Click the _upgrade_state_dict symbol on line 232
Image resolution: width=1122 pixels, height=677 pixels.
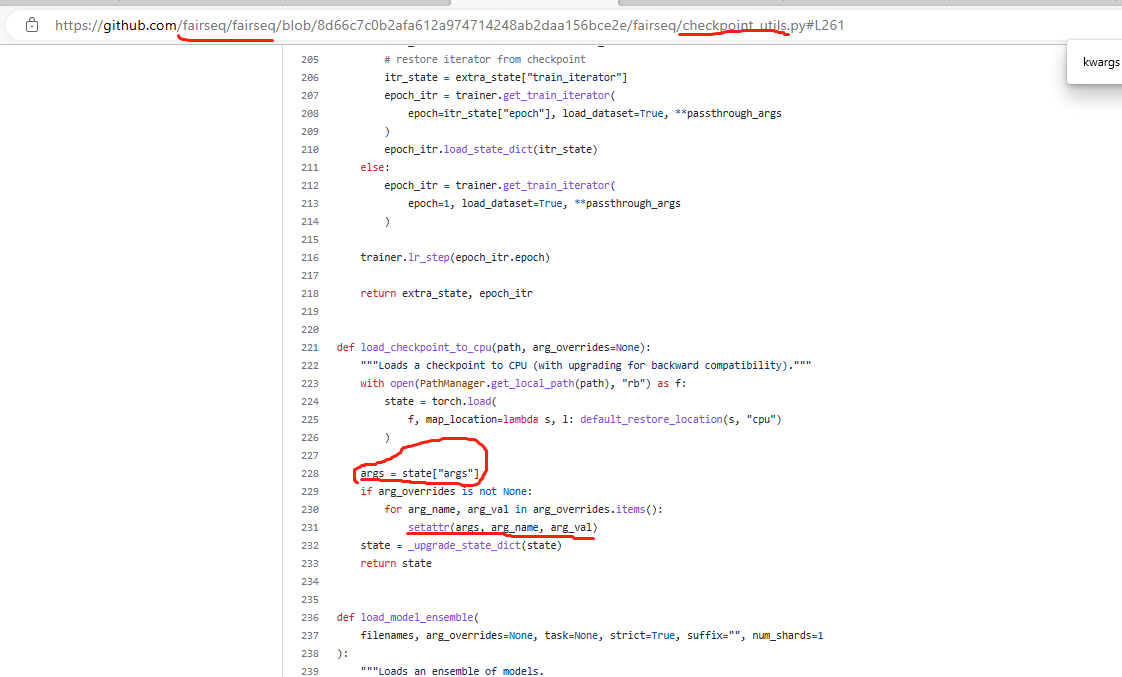coord(463,545)
